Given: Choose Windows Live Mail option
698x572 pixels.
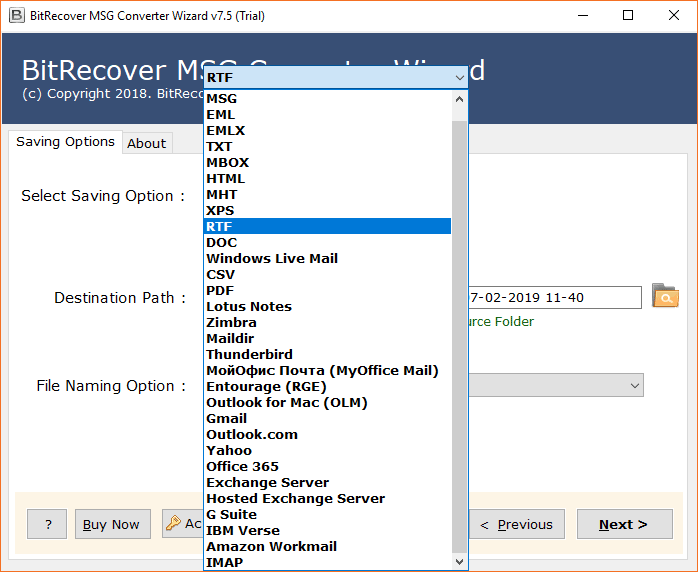Looking at the screenshot, I should (x=327, y=259).
